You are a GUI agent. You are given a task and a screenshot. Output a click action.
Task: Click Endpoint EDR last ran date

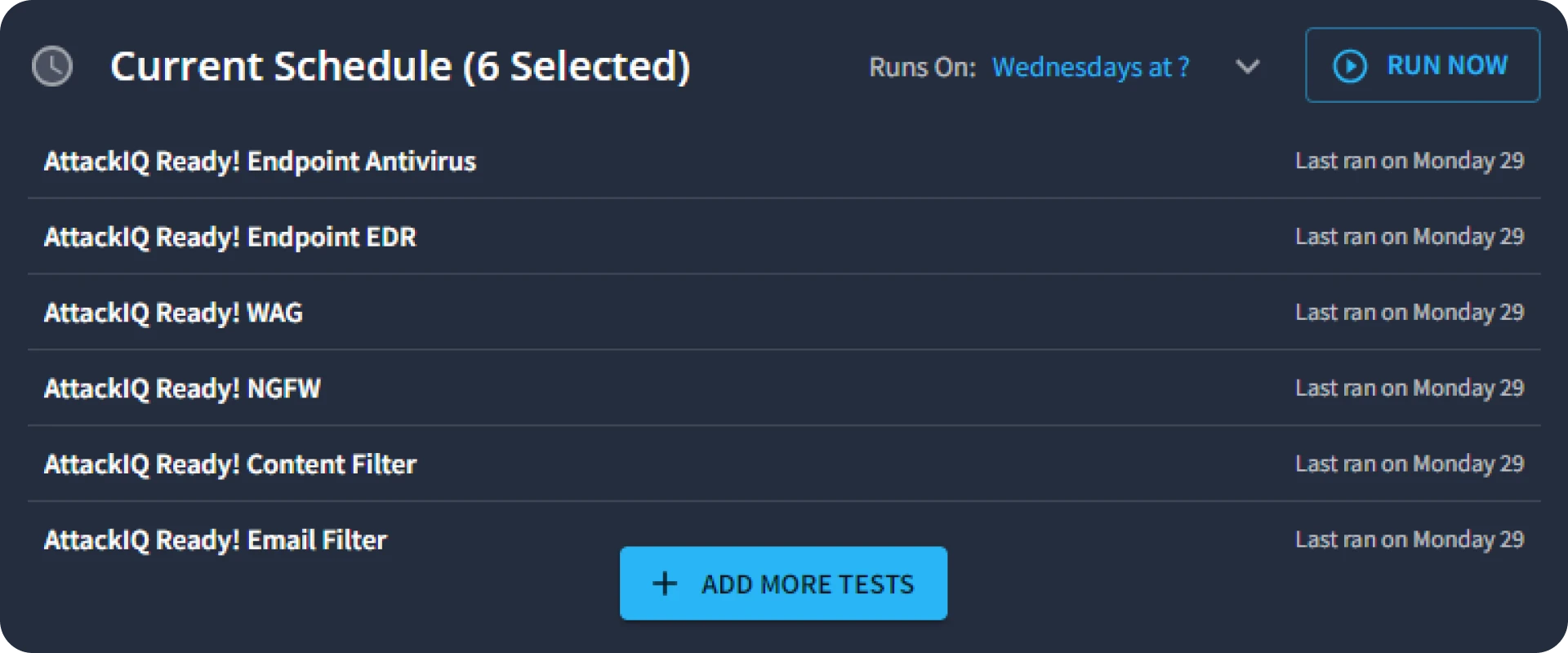[1409, 237]
